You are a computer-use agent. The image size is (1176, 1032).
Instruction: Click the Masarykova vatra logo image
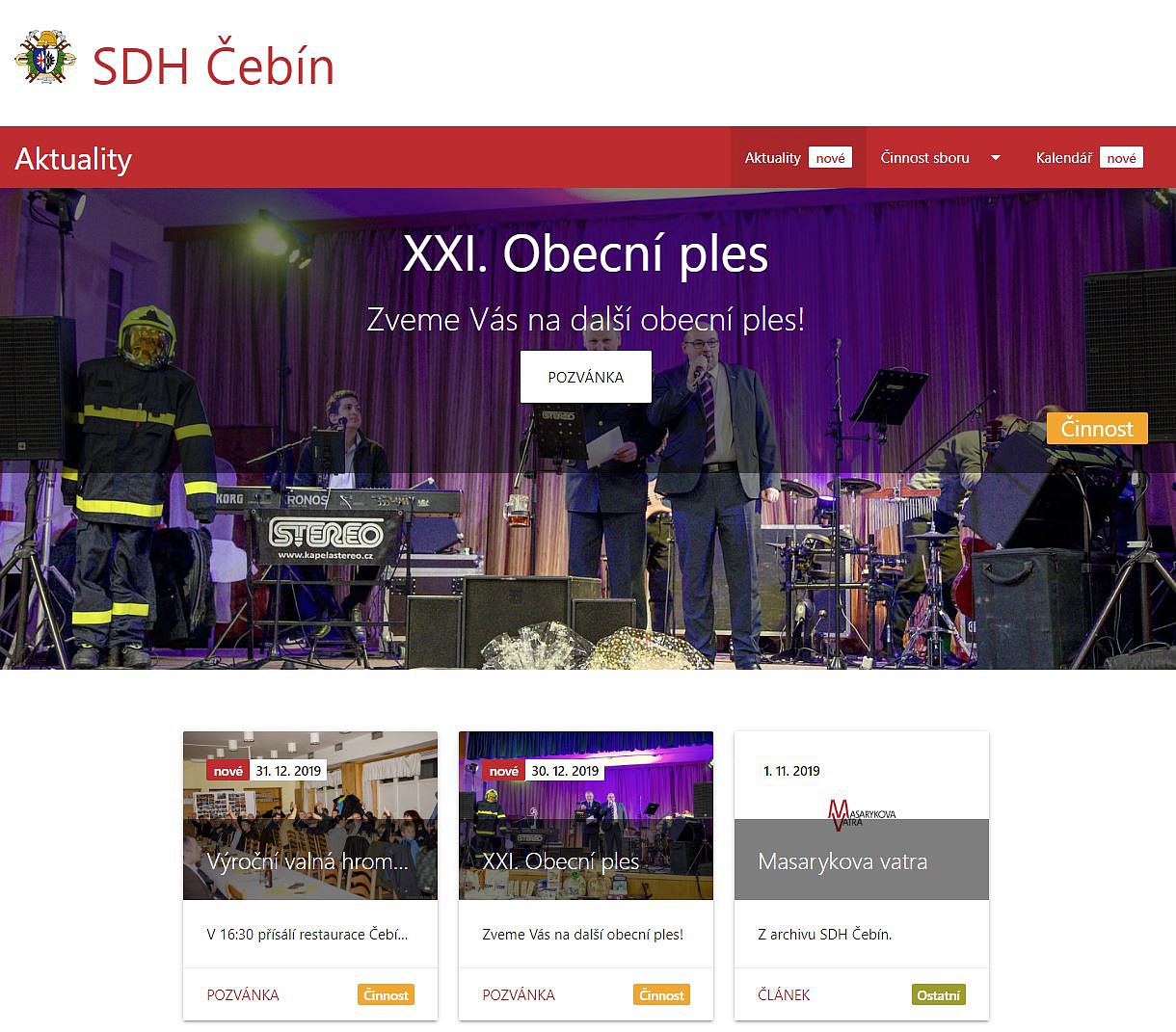coord(862,814)
